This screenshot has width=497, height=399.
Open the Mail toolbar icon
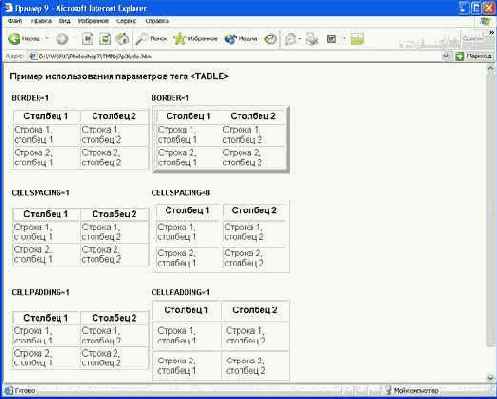[x=290, y=39]
